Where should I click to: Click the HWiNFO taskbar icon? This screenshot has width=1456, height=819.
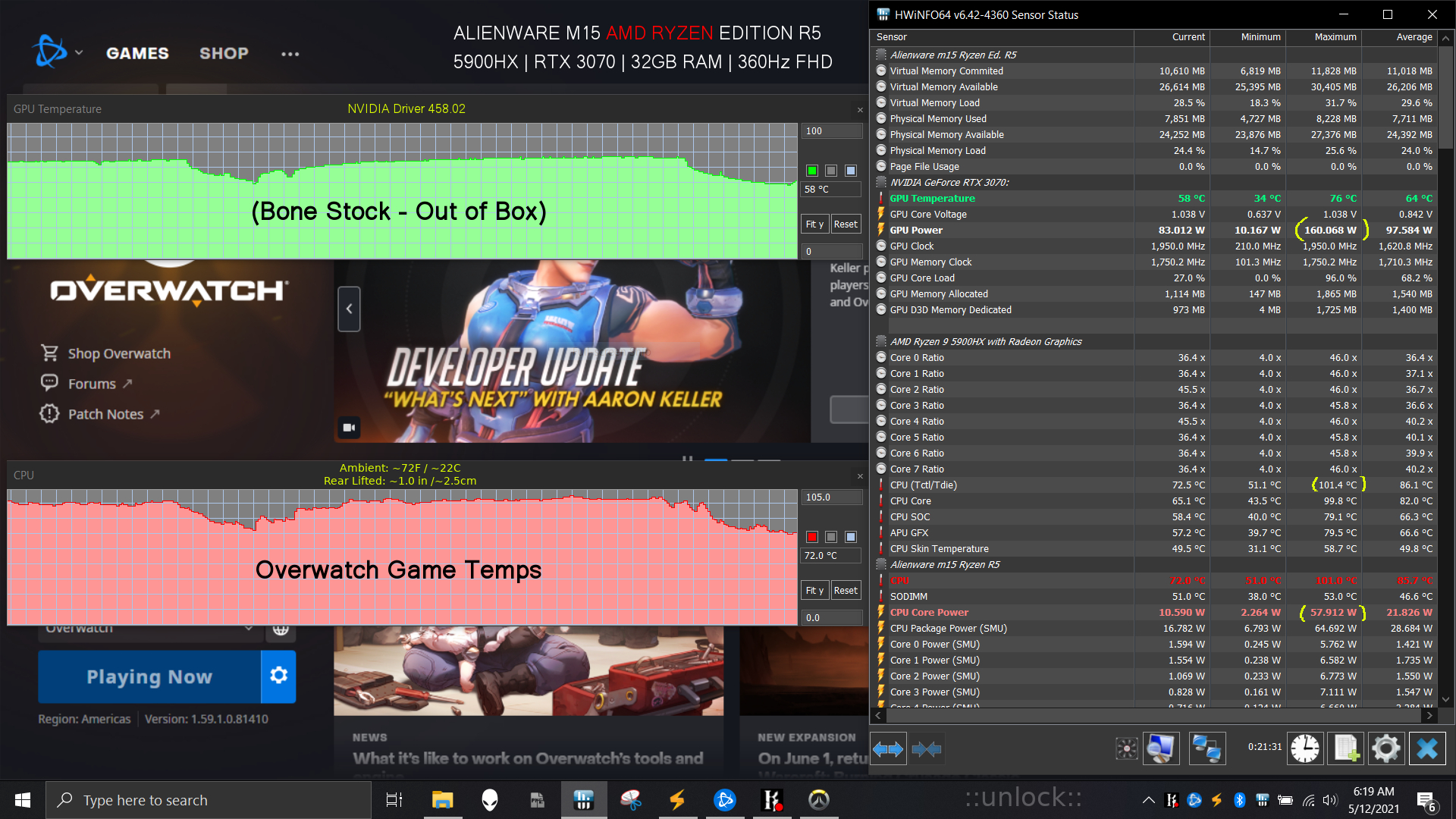pyautogui.click(x=584, y=800)
